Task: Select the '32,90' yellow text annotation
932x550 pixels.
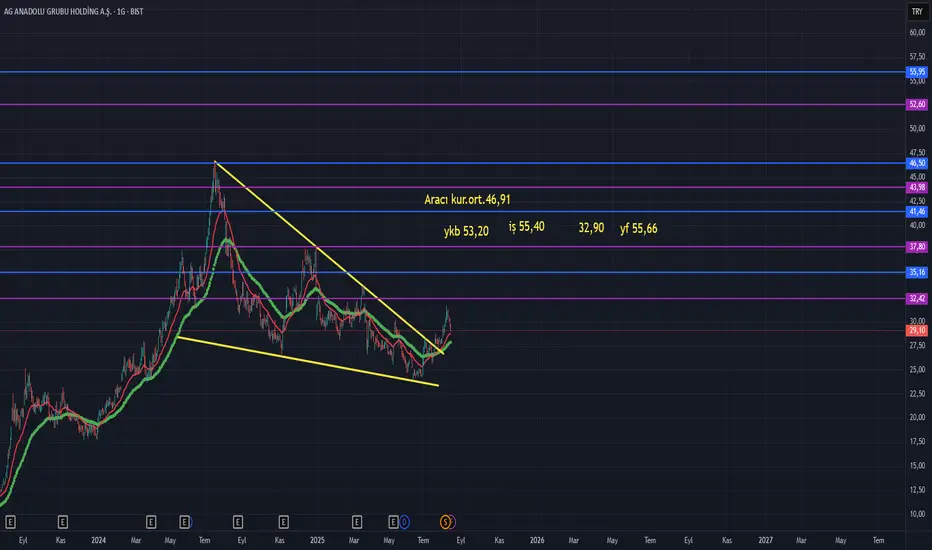Action: (591, 228)
